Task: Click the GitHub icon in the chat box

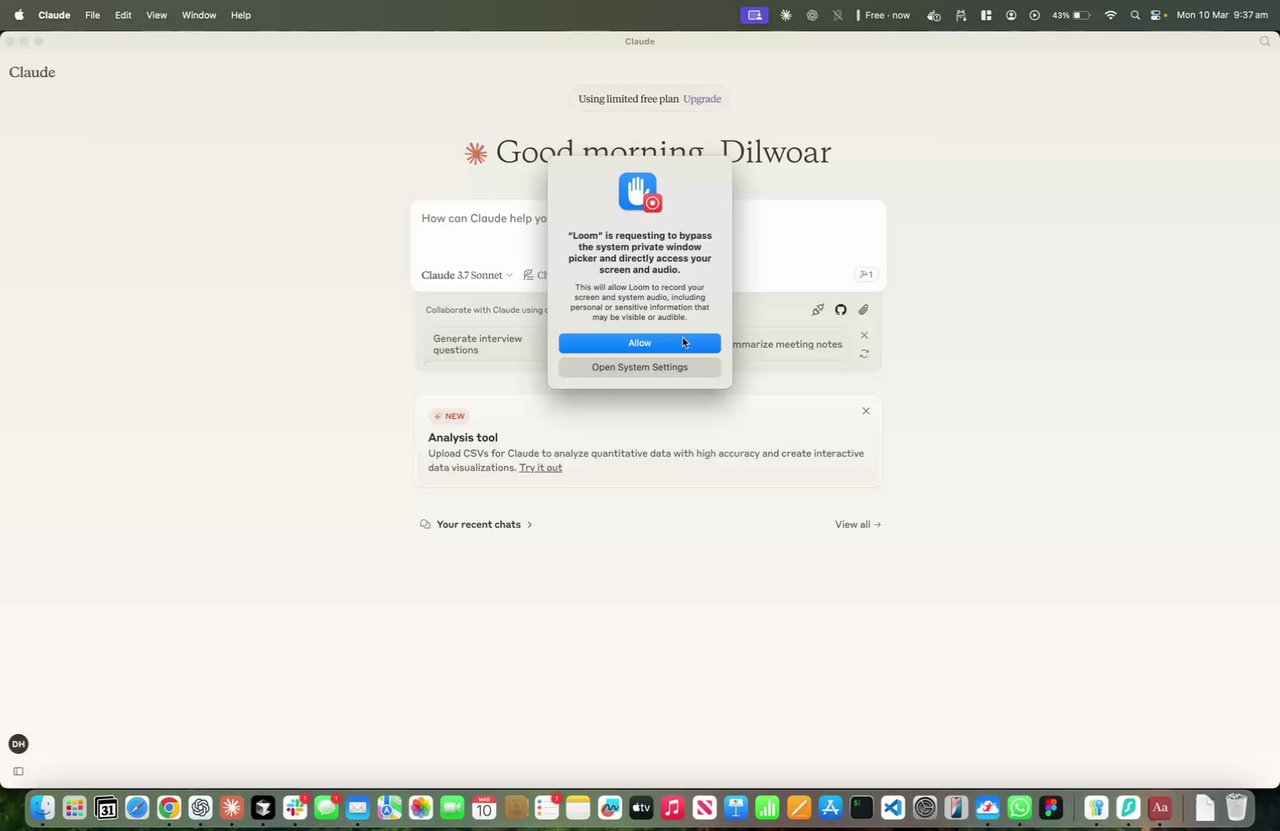Action: point(841,310)
